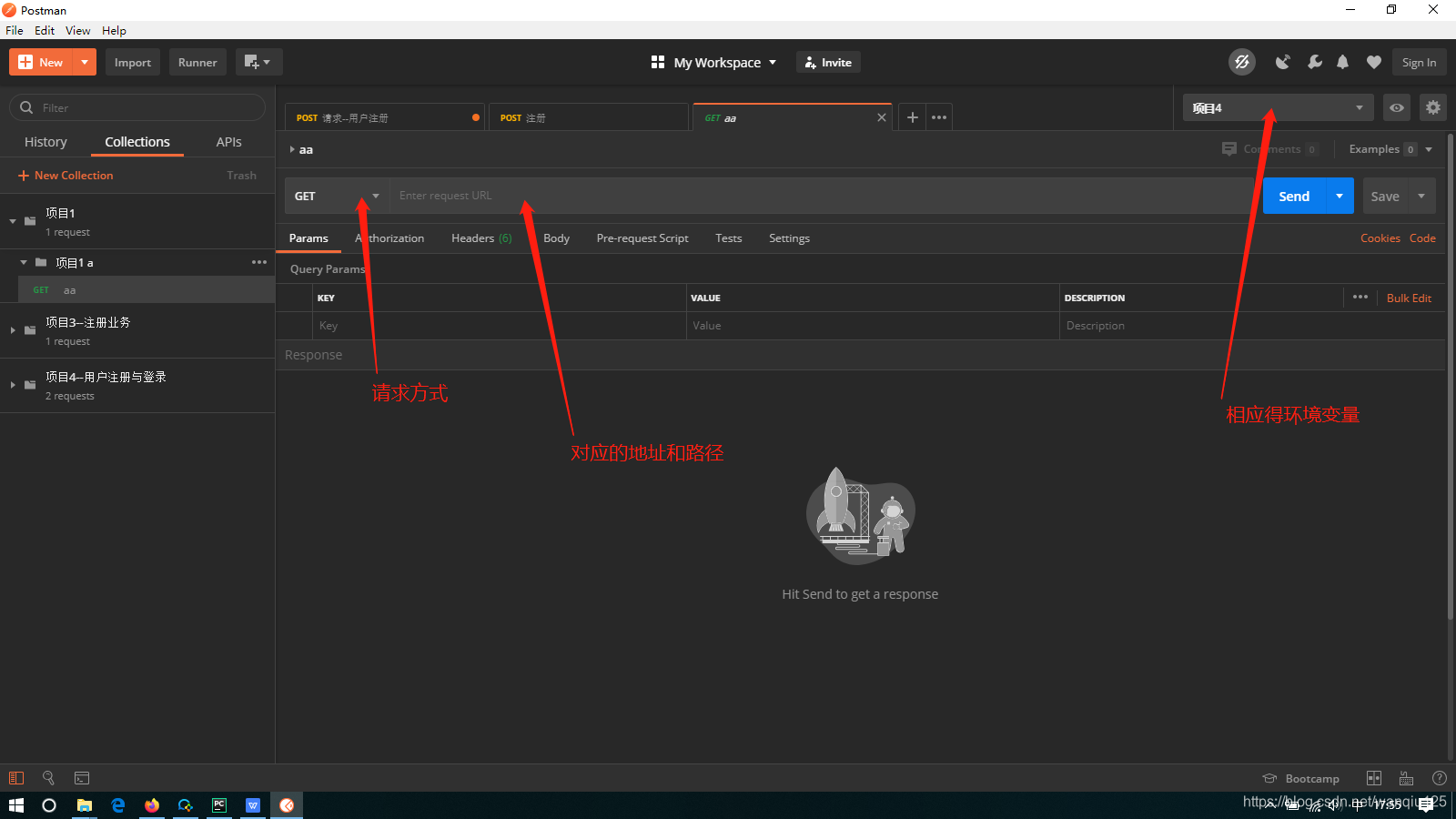Image resolution: width=1456 pixels, height=819 pixels.
Task: Open the Send button dropdown arrow
Action: [1340, 196]
